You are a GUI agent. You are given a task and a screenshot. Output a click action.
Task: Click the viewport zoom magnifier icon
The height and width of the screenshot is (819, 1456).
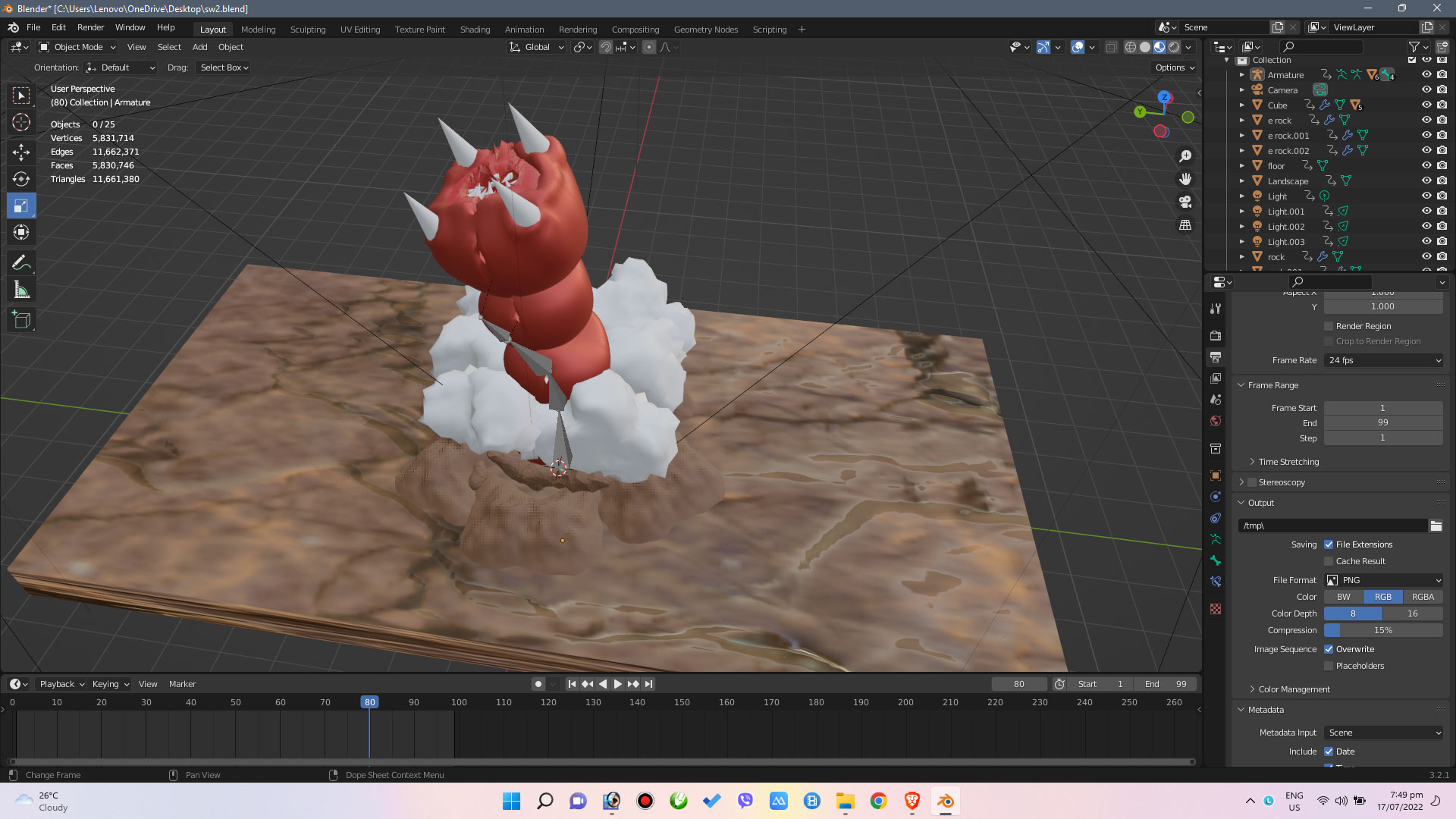[1185, 156]
